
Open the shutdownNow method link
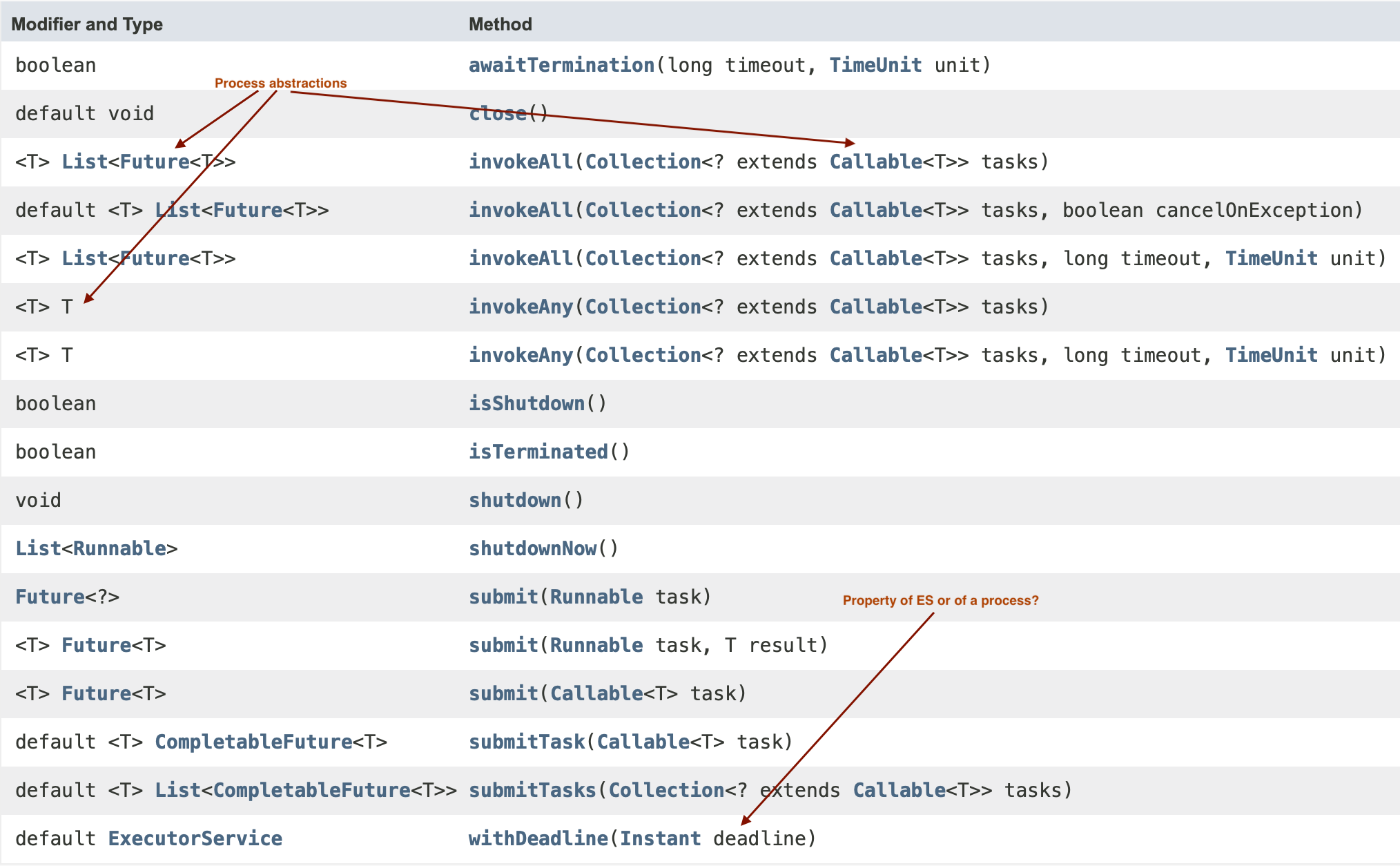click(x=532, y=548)
